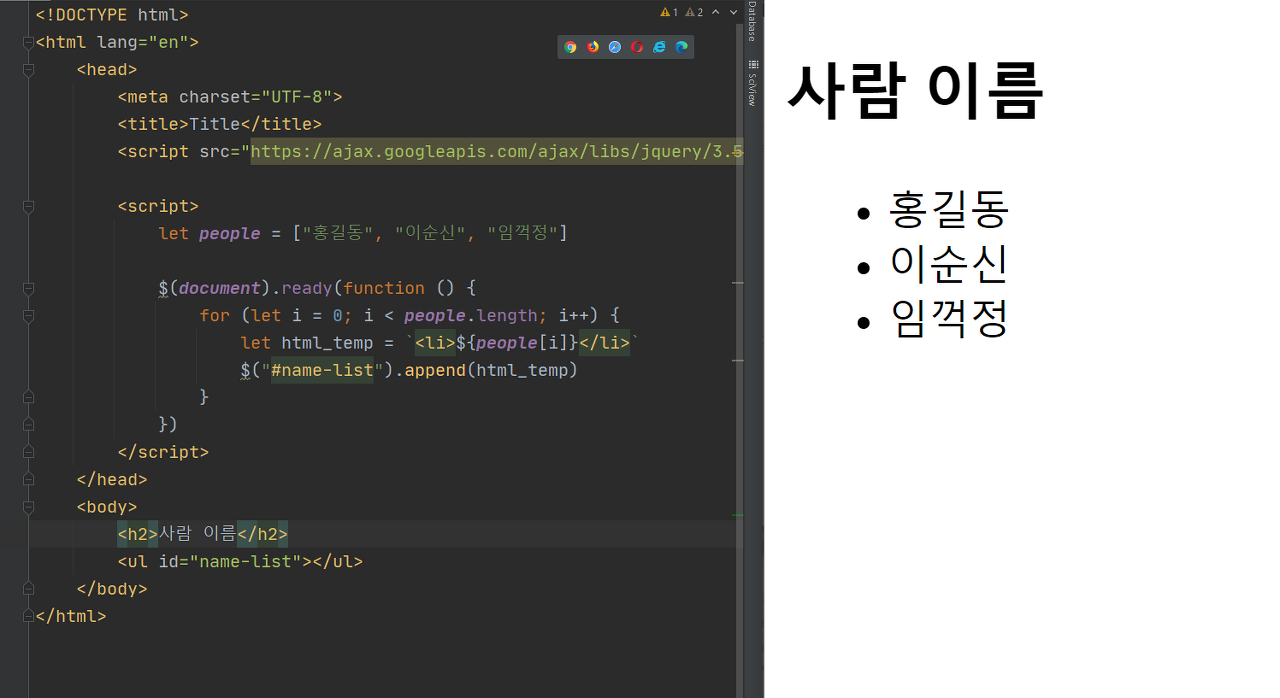Viewport: 1280px width, 698px height.
Task: Click the "#name-list" selector string
Action: (x=322, y=370)
